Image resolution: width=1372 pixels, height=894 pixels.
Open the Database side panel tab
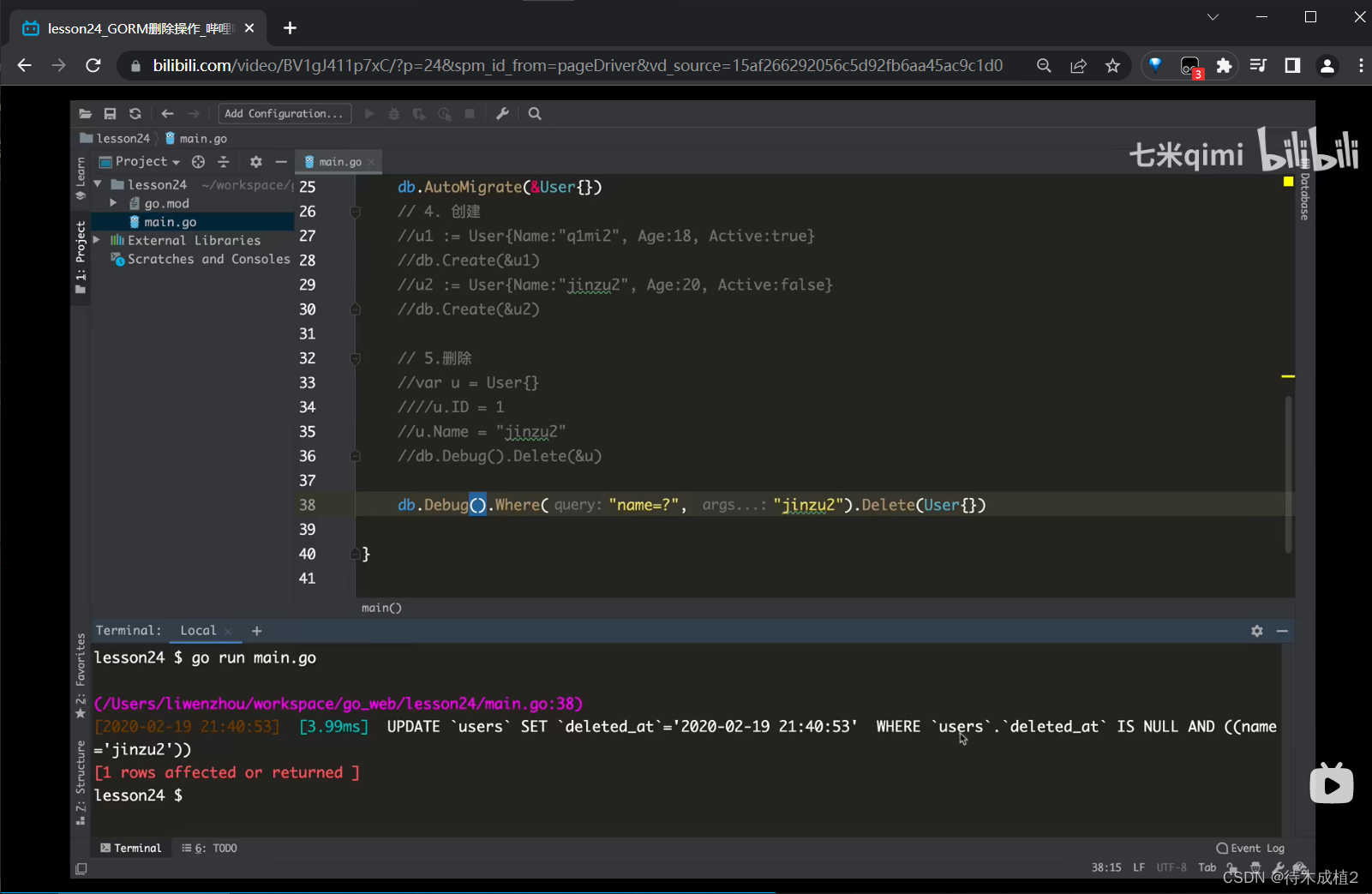[1304, 190]
